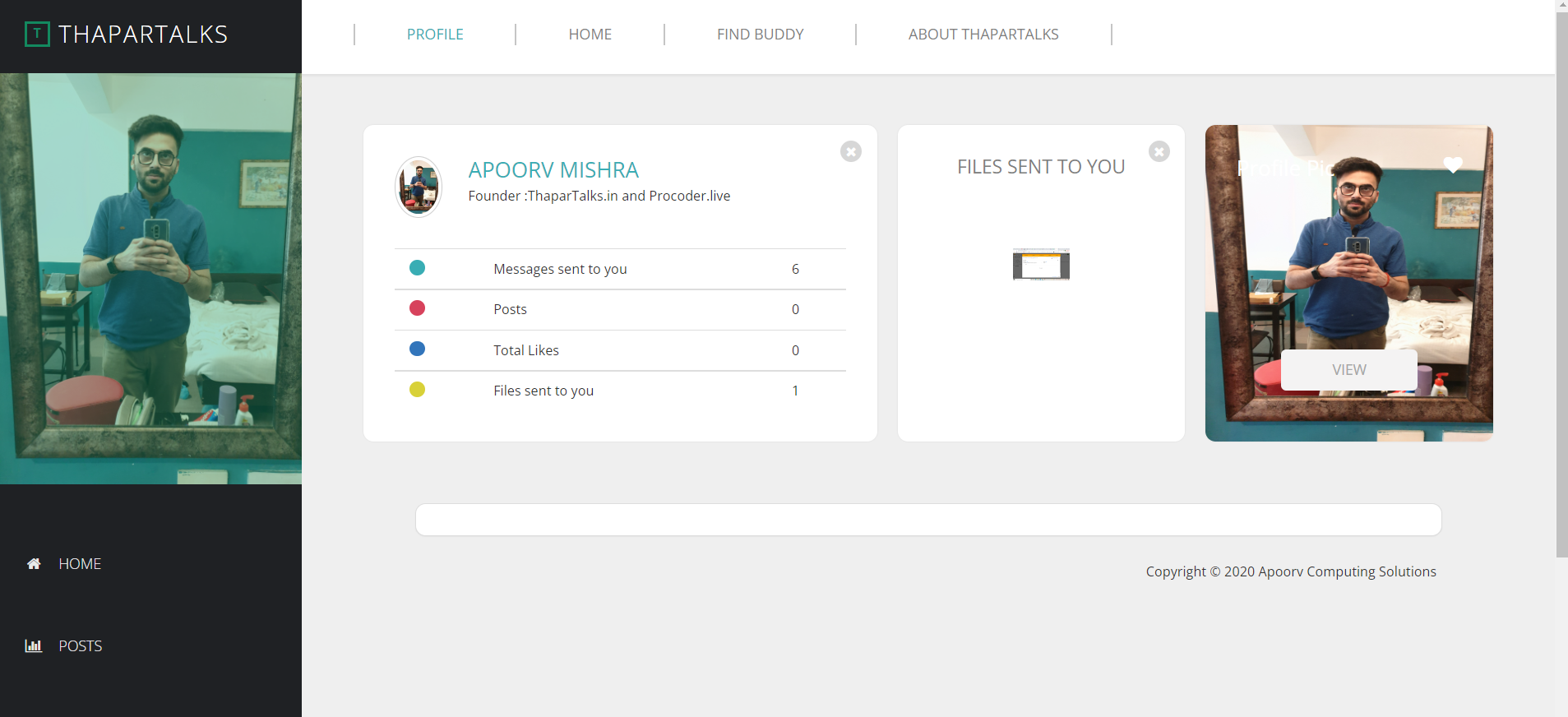Screen dimensions: 1568x717
Task: Click the Apoorv Mishra name link
Action: pos(553,170)
